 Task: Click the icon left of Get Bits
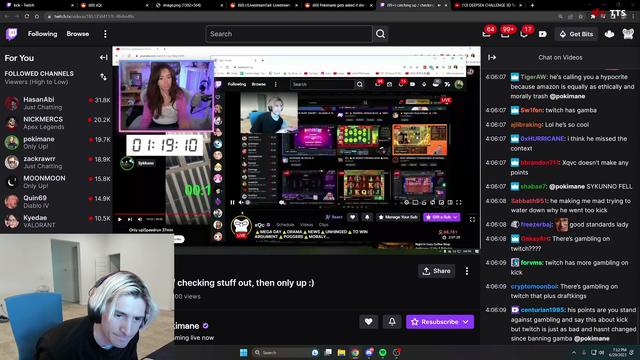(542, 34)
